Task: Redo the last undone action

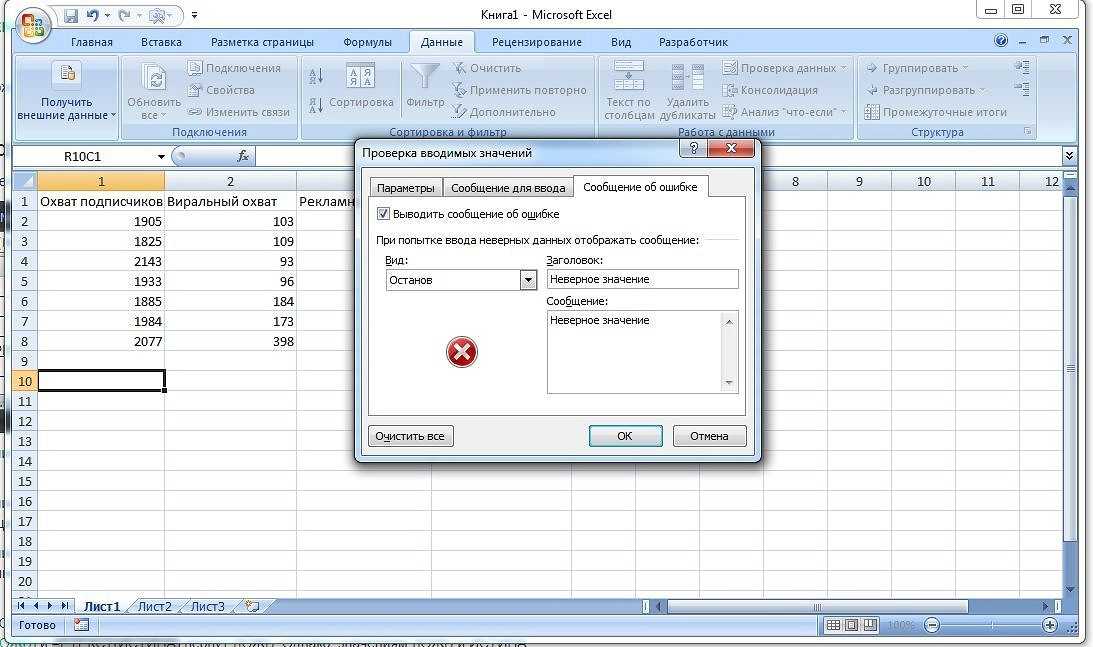Action: [124, 15]
